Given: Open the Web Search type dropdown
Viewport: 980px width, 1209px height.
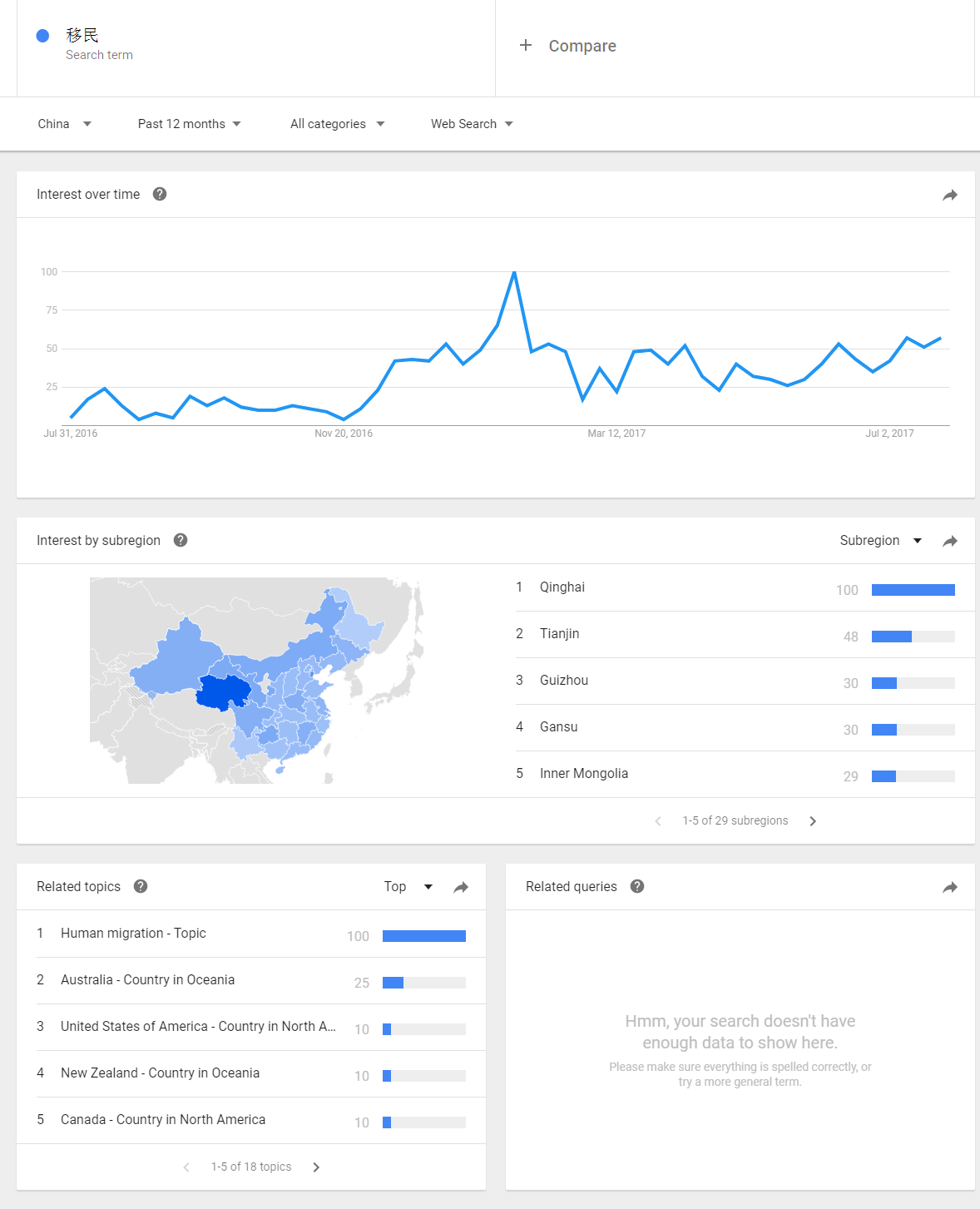Looking at the screenshot, I should point(472,124).
